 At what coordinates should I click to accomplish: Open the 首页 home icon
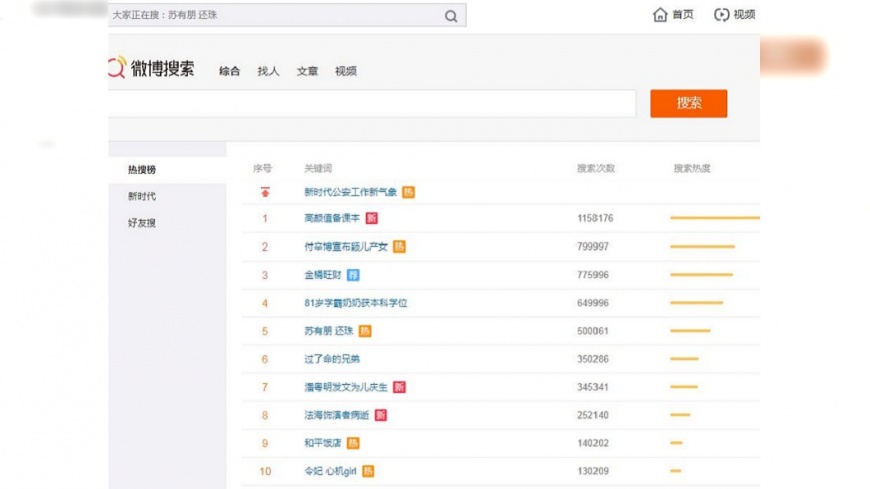pos(660,14)
